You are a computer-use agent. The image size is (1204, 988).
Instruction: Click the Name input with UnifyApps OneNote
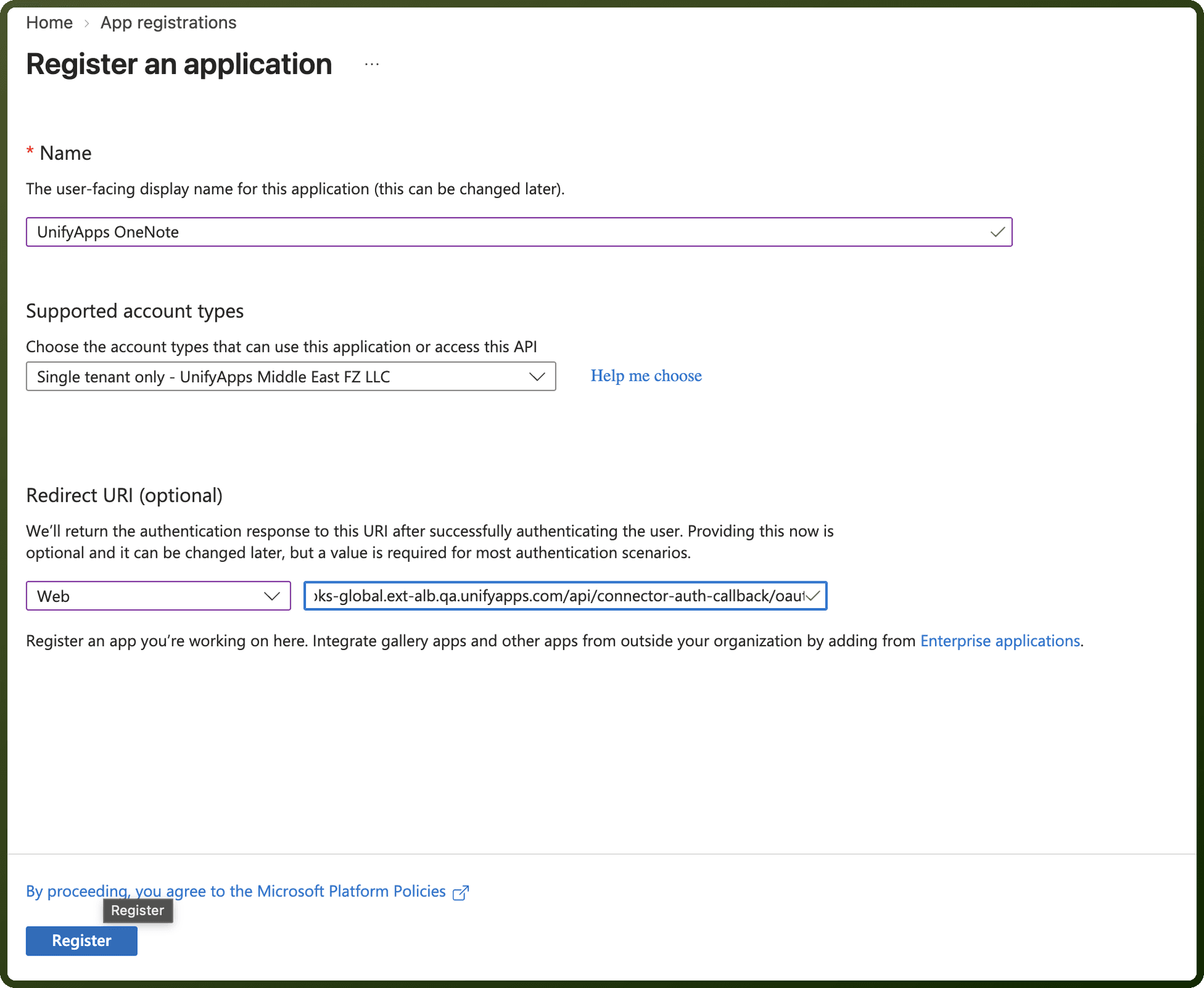[x=519, y=232]
